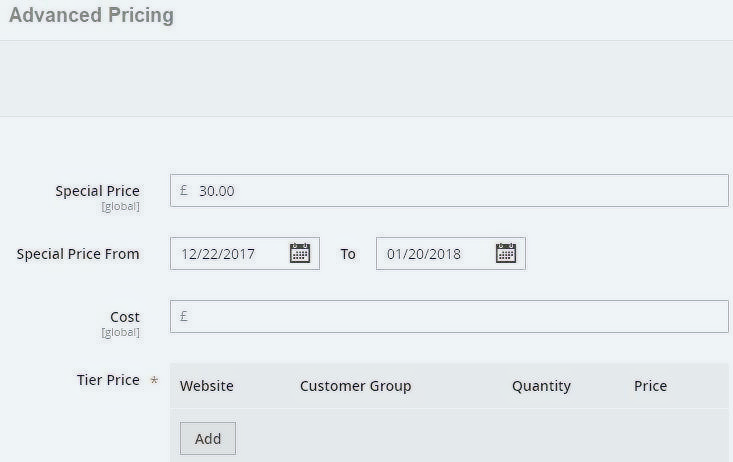Click the [global] scope note under Special Price
Viewport: 733px width, 462px height.
[x=120, y=207]
